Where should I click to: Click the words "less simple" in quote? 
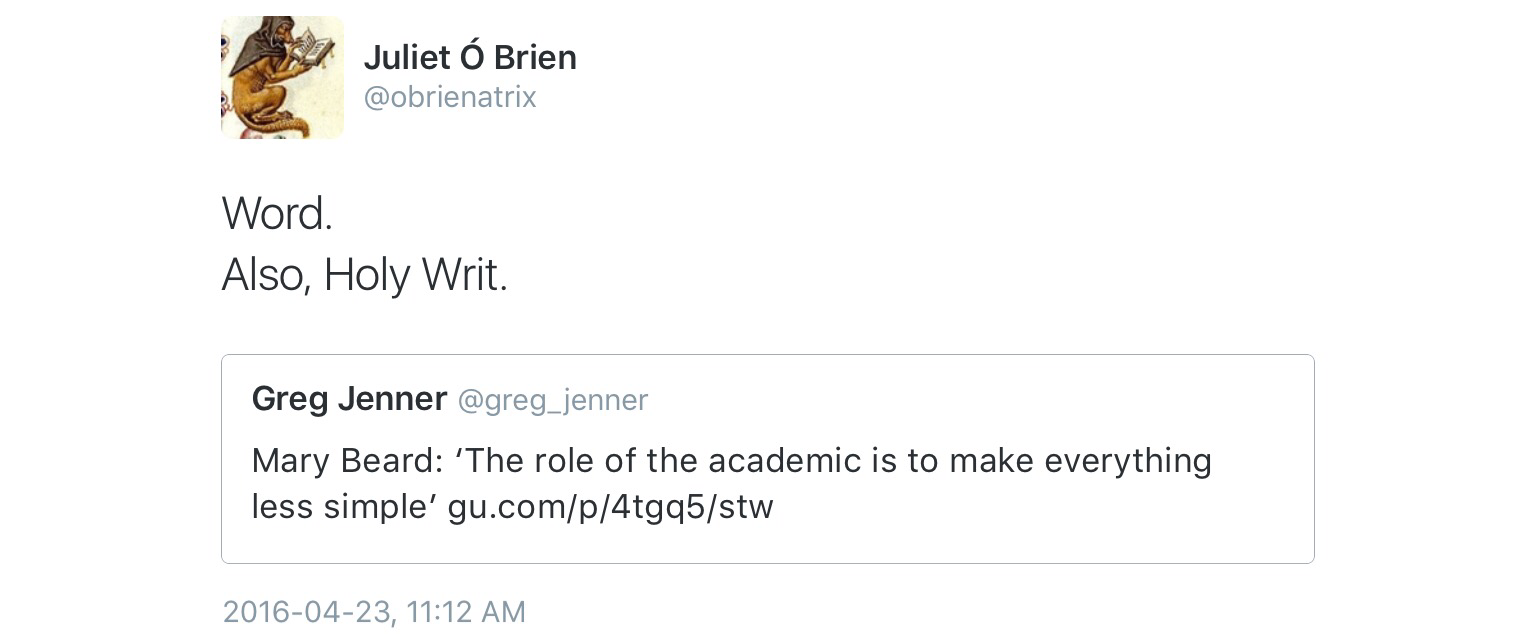point(344,508)
